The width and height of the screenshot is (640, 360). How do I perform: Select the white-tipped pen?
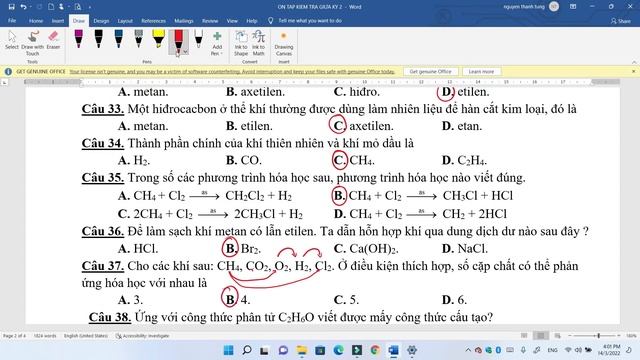point(198,39)
